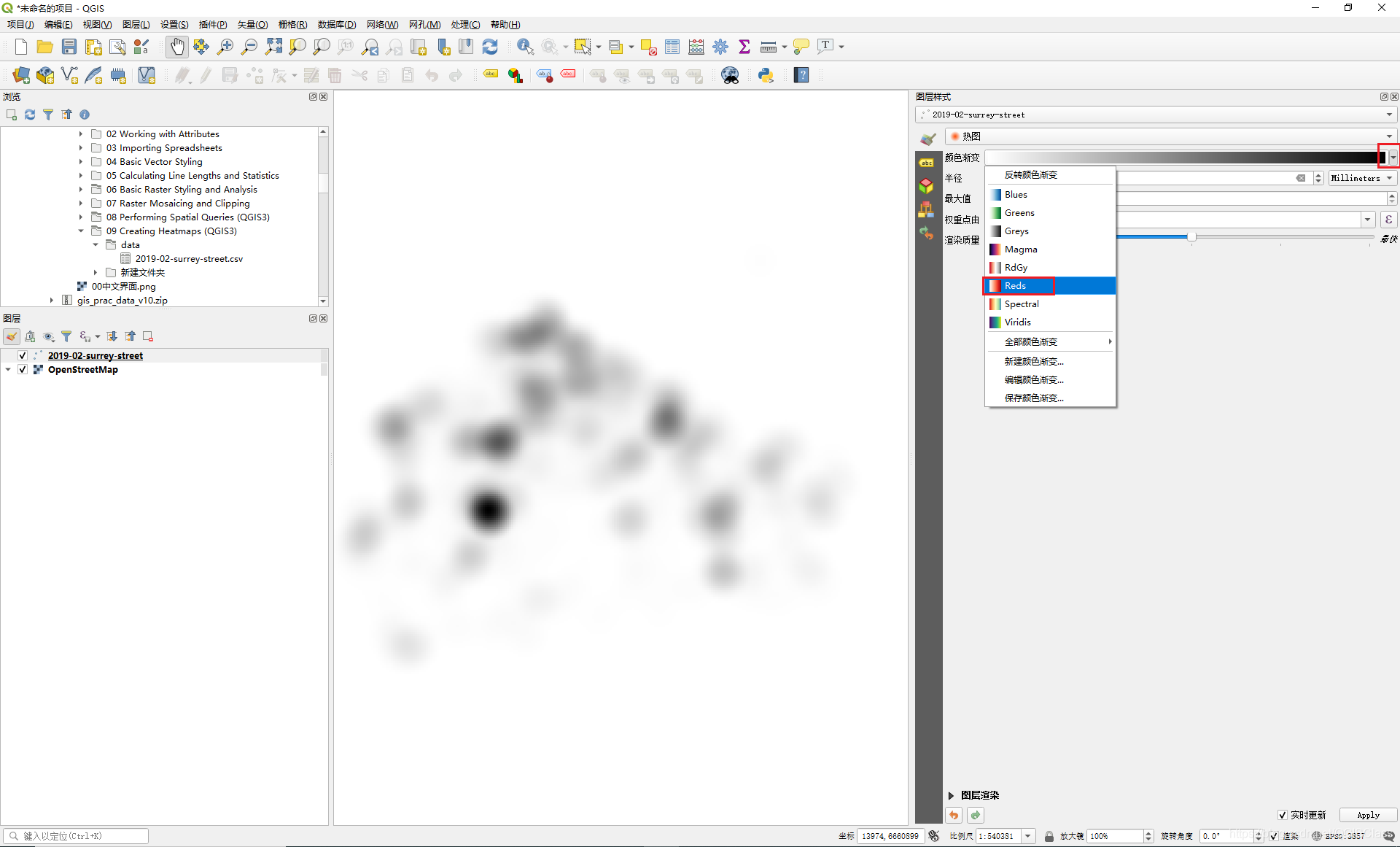Click the Apply button

tap(1368, 815)
